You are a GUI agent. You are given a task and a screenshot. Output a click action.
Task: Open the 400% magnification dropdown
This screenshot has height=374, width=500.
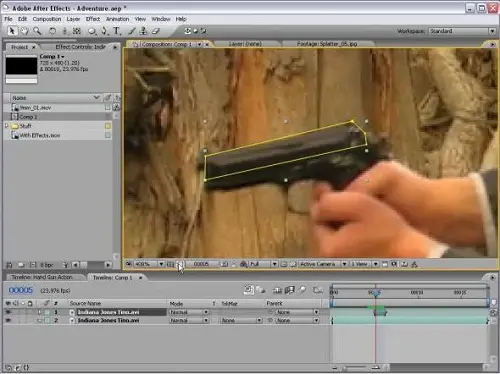click(149, 264)
